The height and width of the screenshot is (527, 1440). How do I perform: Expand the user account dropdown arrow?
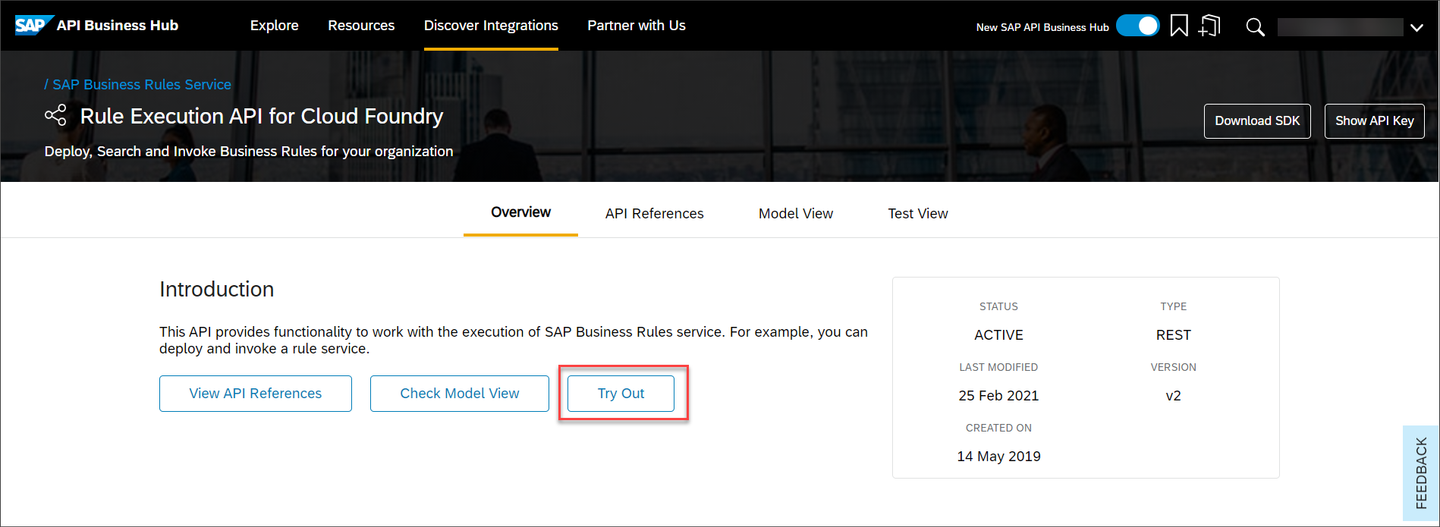pyautogui.click(x=1416, y=28)
